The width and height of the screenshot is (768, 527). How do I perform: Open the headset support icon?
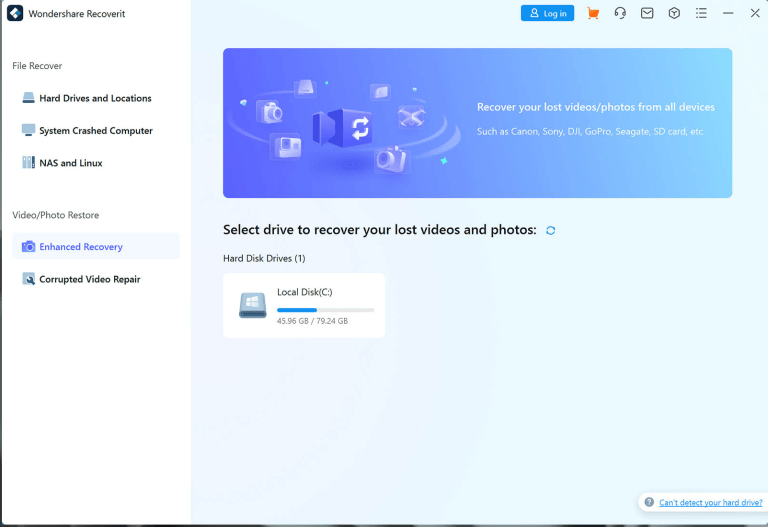(x=620, y=13)
